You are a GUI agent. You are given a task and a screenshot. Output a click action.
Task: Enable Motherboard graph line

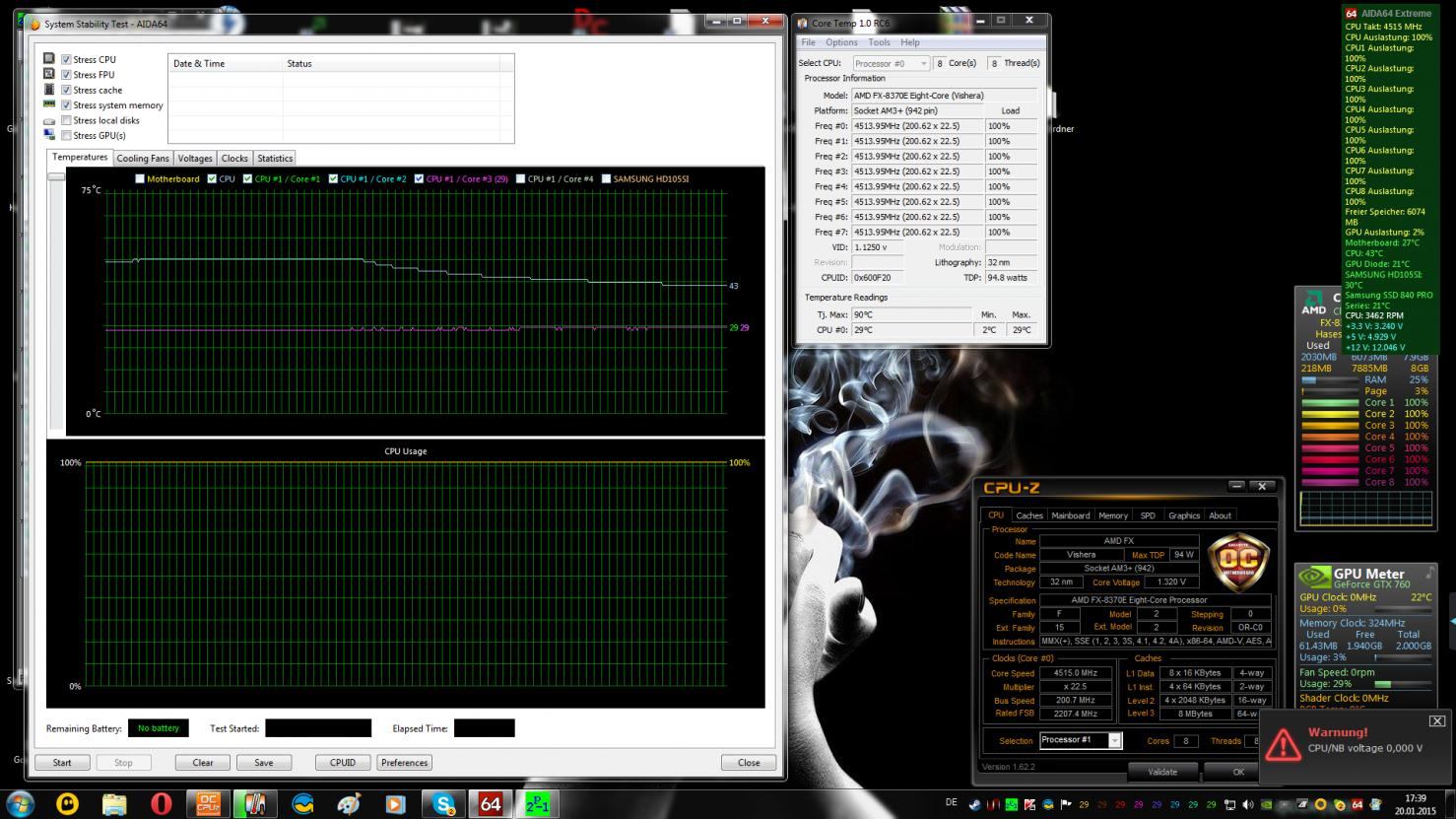pos(140,178)
